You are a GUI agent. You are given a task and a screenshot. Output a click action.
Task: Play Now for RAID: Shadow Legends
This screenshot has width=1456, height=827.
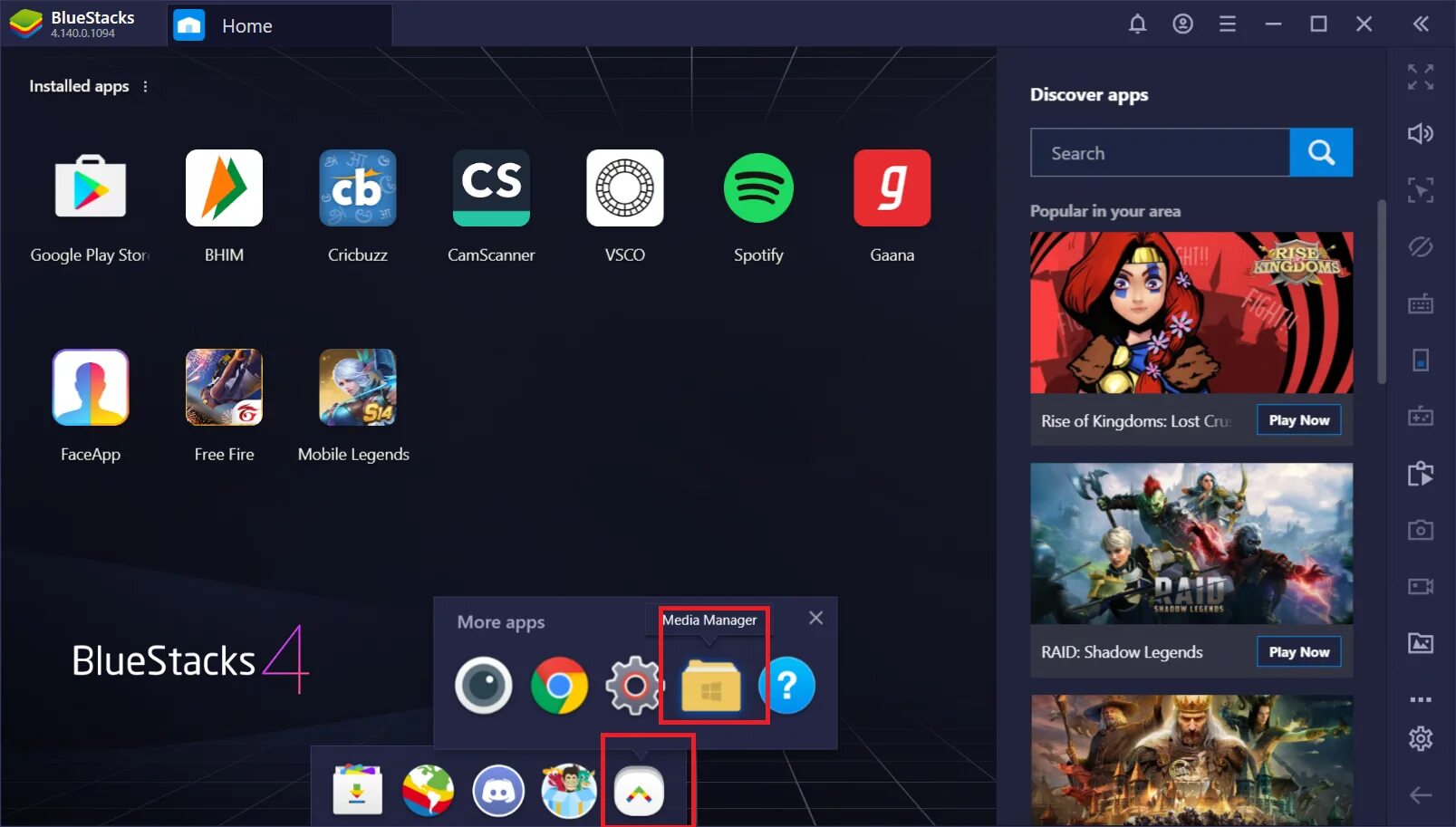click(1298, 652)
